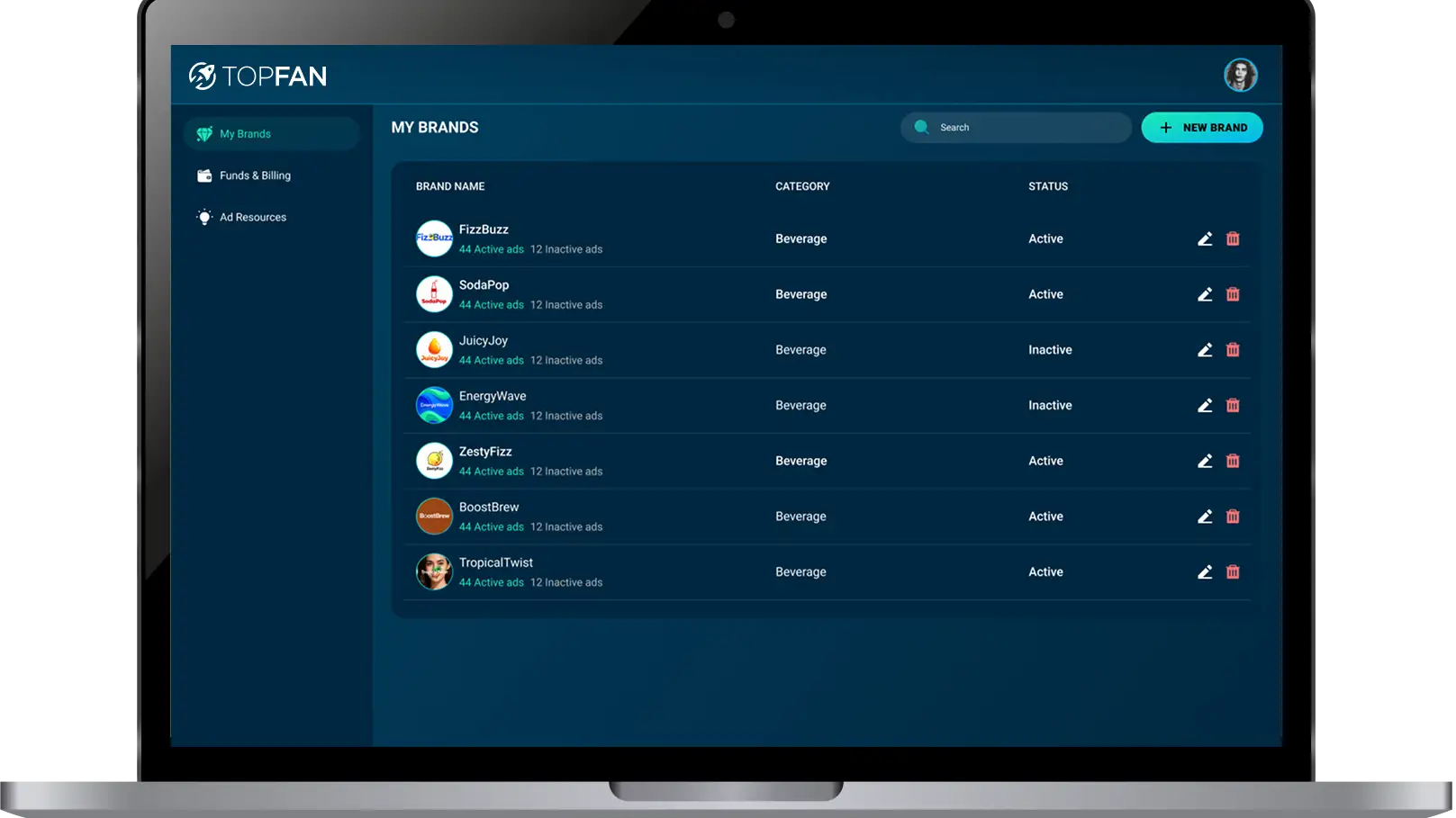Click the TopFan logo in header
This screenshot has height=818, width=1456.
tap(258, 76)
